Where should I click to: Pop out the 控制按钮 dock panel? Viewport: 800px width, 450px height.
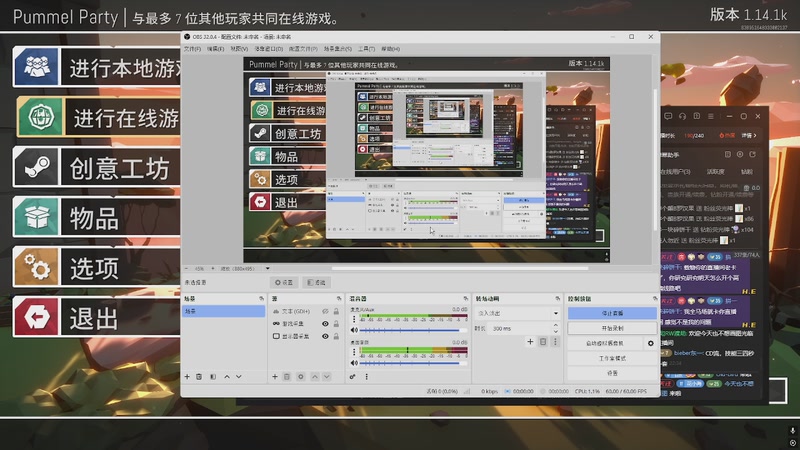pyautogui.click(x=655, y=298)
